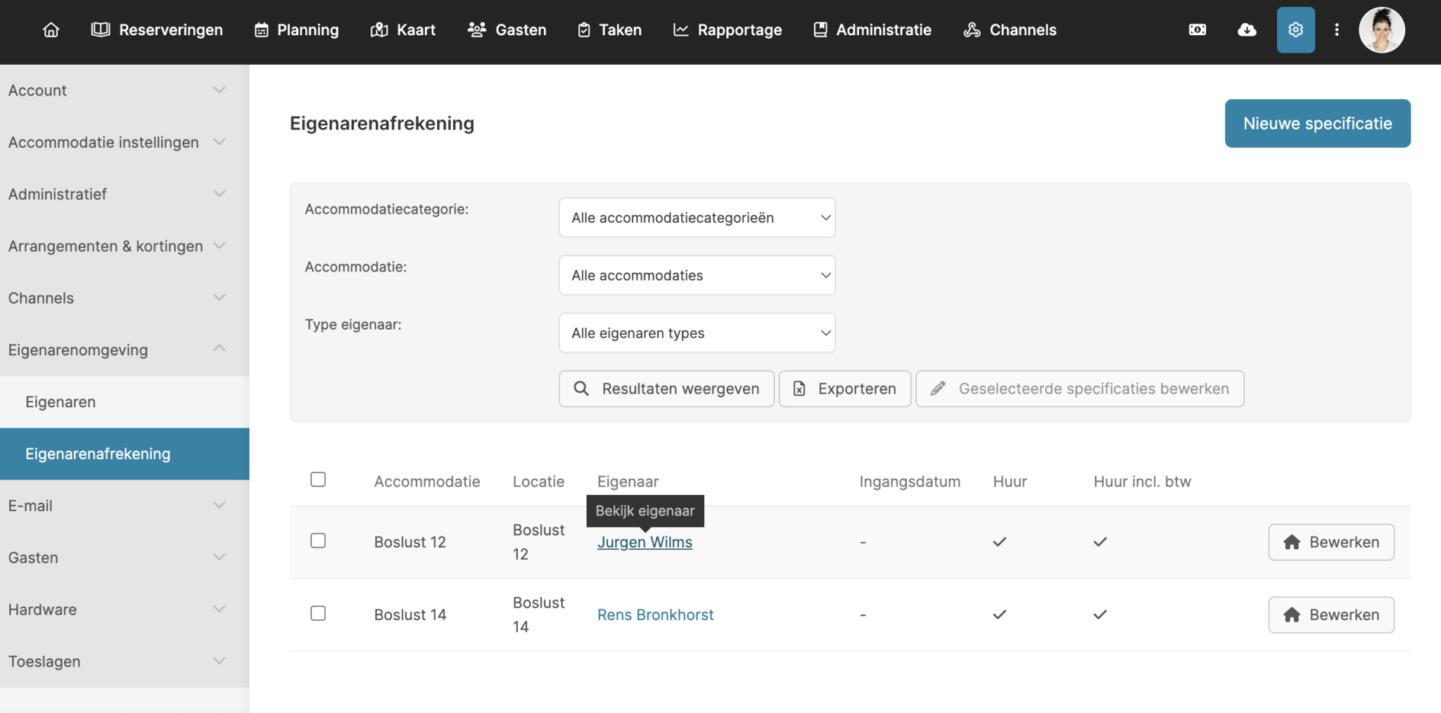Image resolution: width=1441 pixels, height=713 pixels.
Task: Open settings via the gear icon
Action: point(1295,30)
